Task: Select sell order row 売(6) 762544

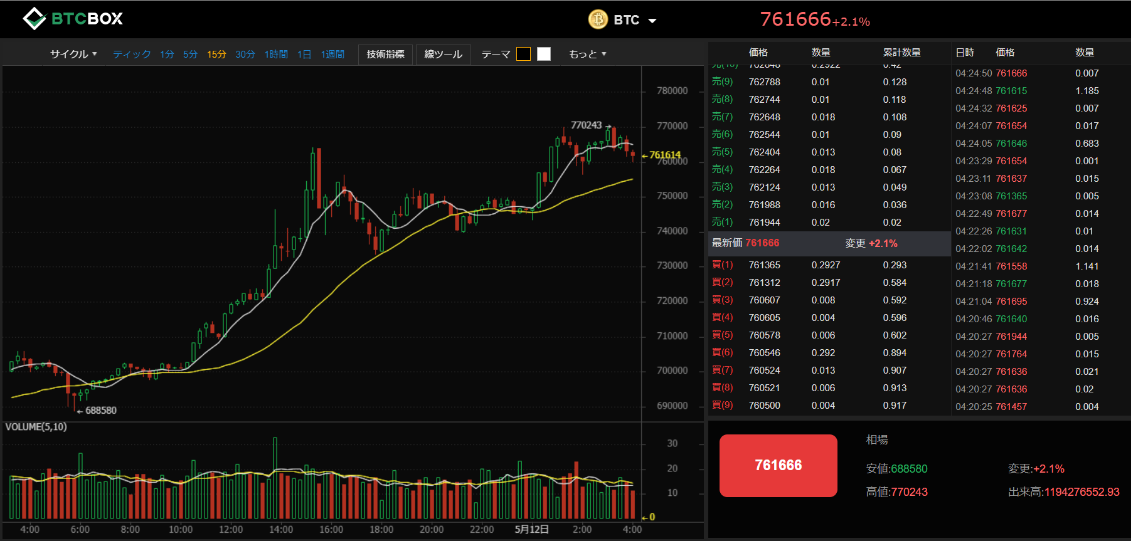Action: click(x=829, y=134)
